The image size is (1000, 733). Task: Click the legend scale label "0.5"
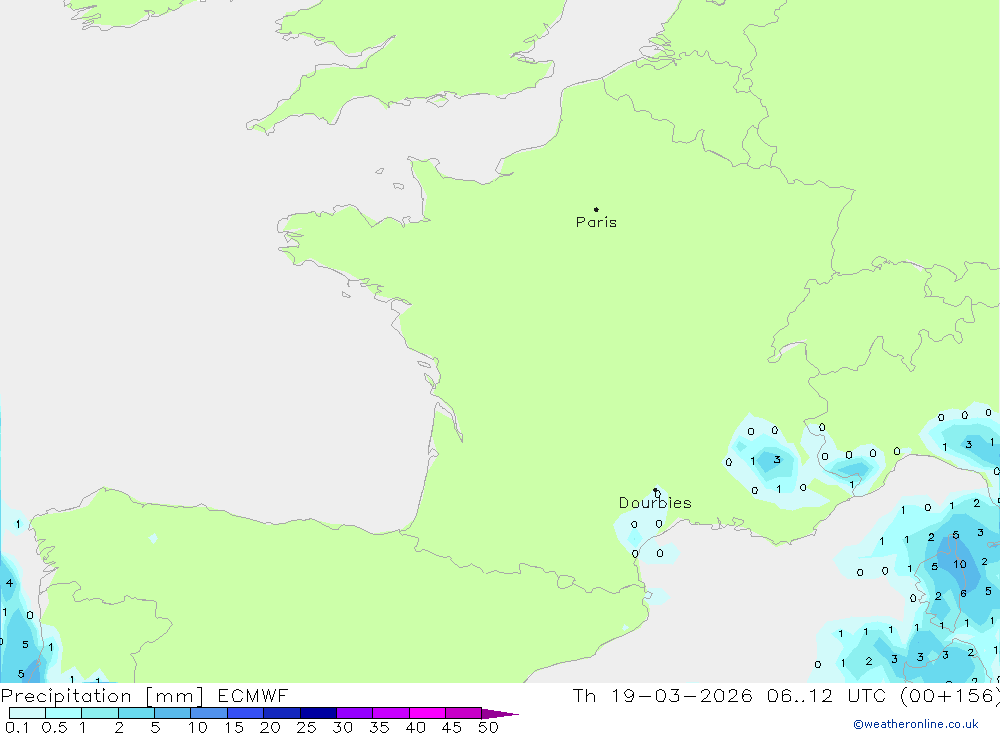(54, 727)
